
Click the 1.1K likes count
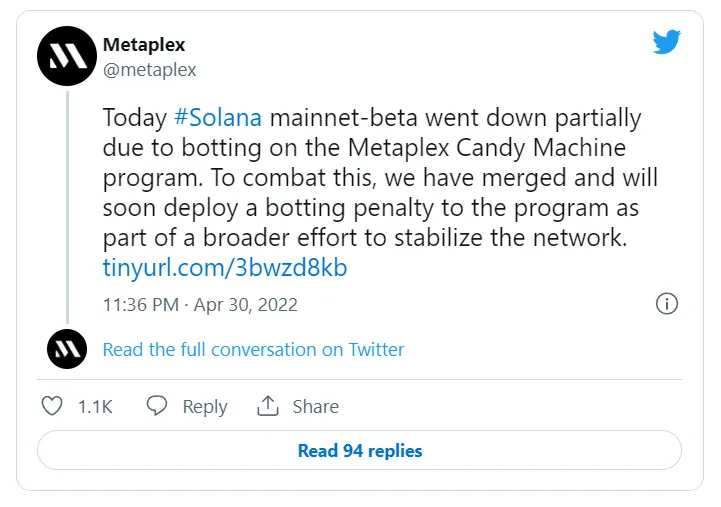point(95,407)
